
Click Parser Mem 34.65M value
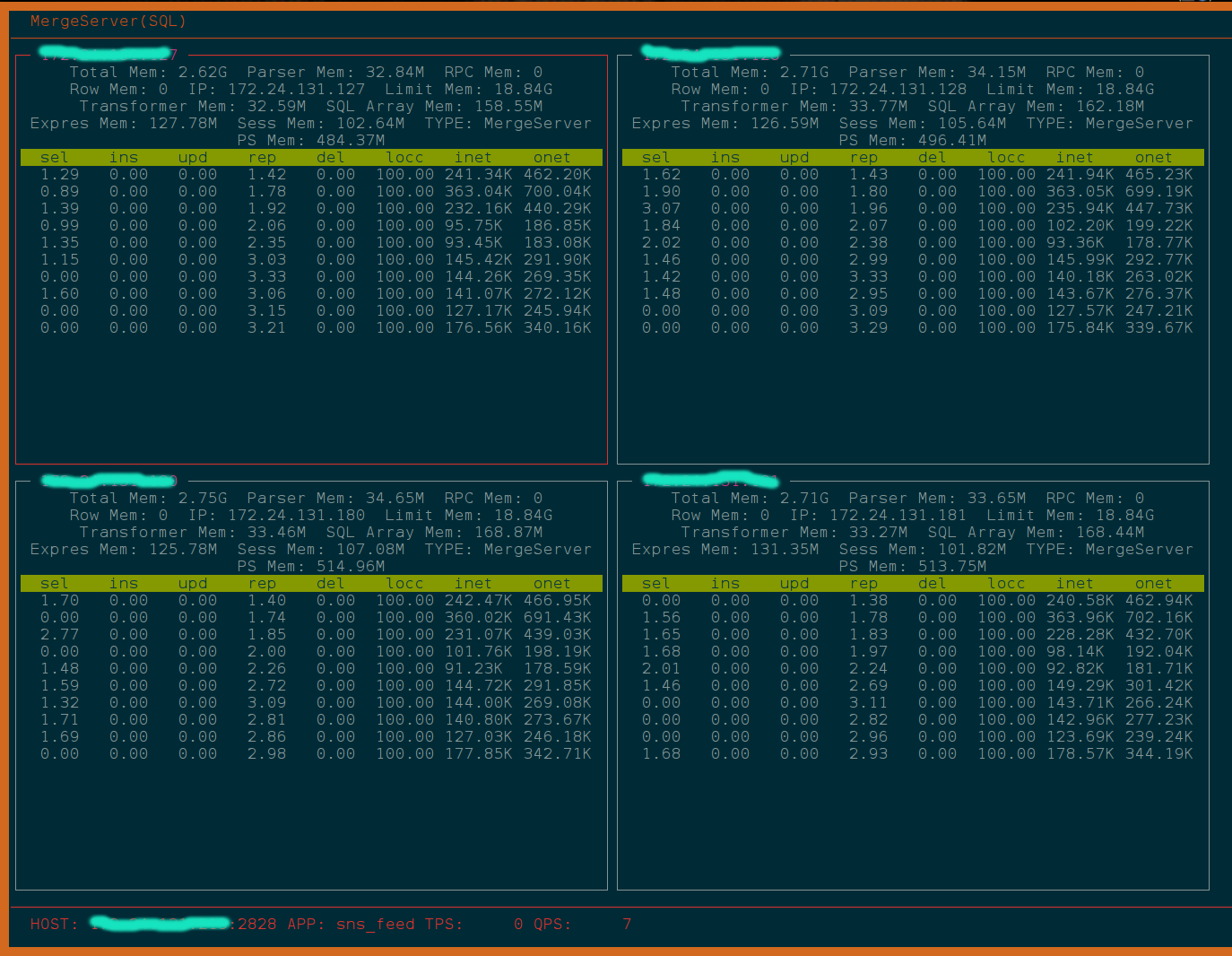395,498
